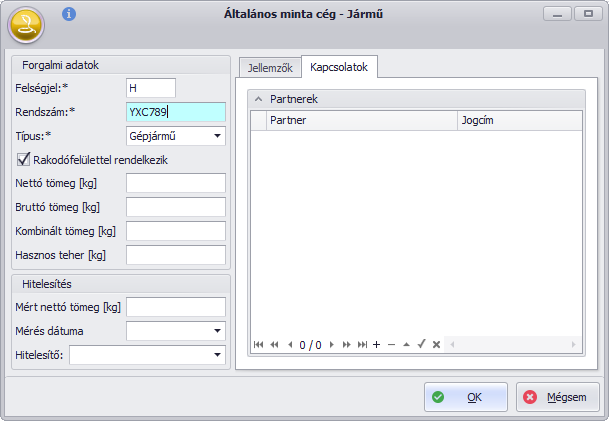This screenshot has height=421, width=609.
Task: Switch to the Jellemzők tab
Action: click(x=268, y=68)
